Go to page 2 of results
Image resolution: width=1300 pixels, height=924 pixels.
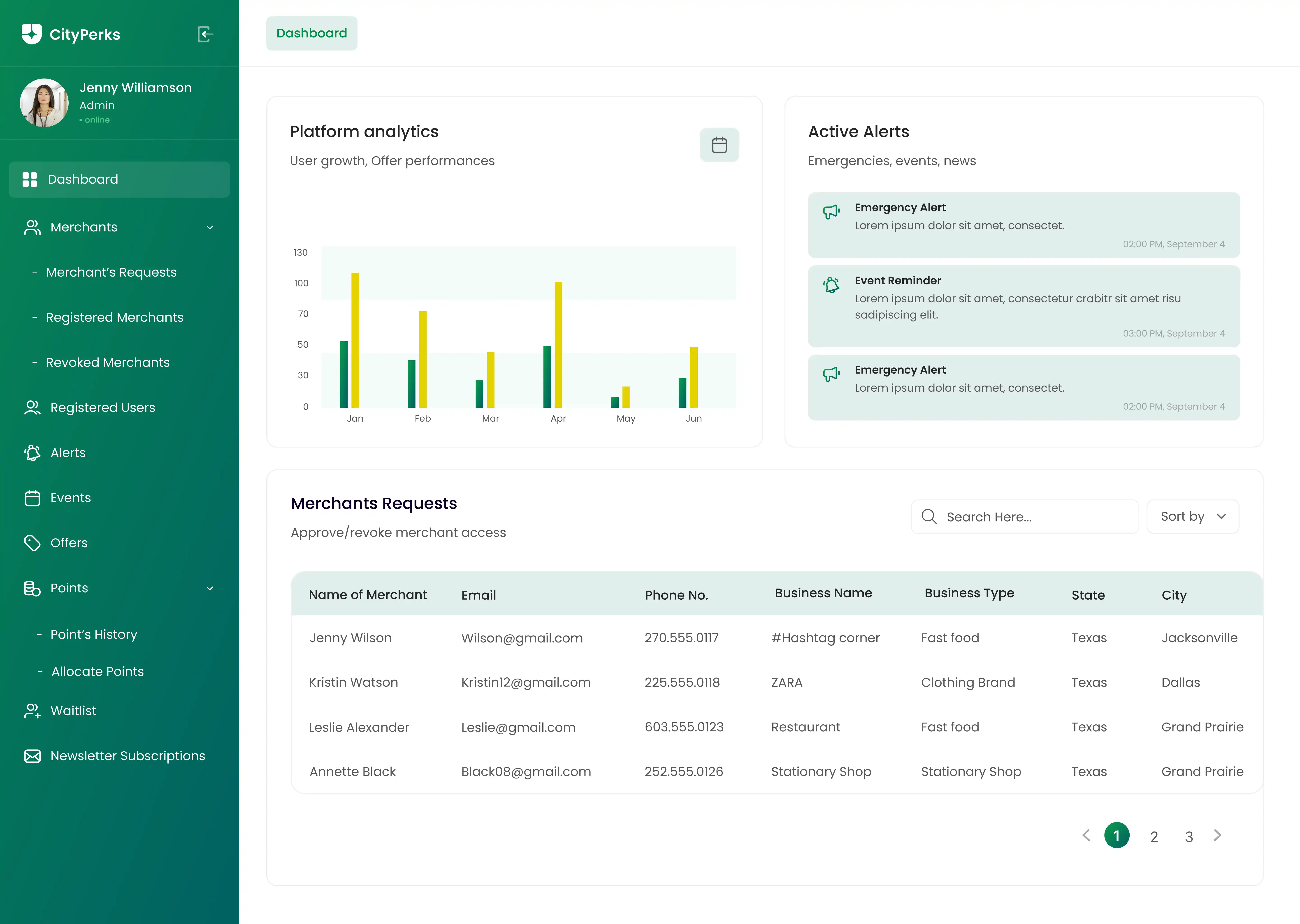[x=1154, y=836]
